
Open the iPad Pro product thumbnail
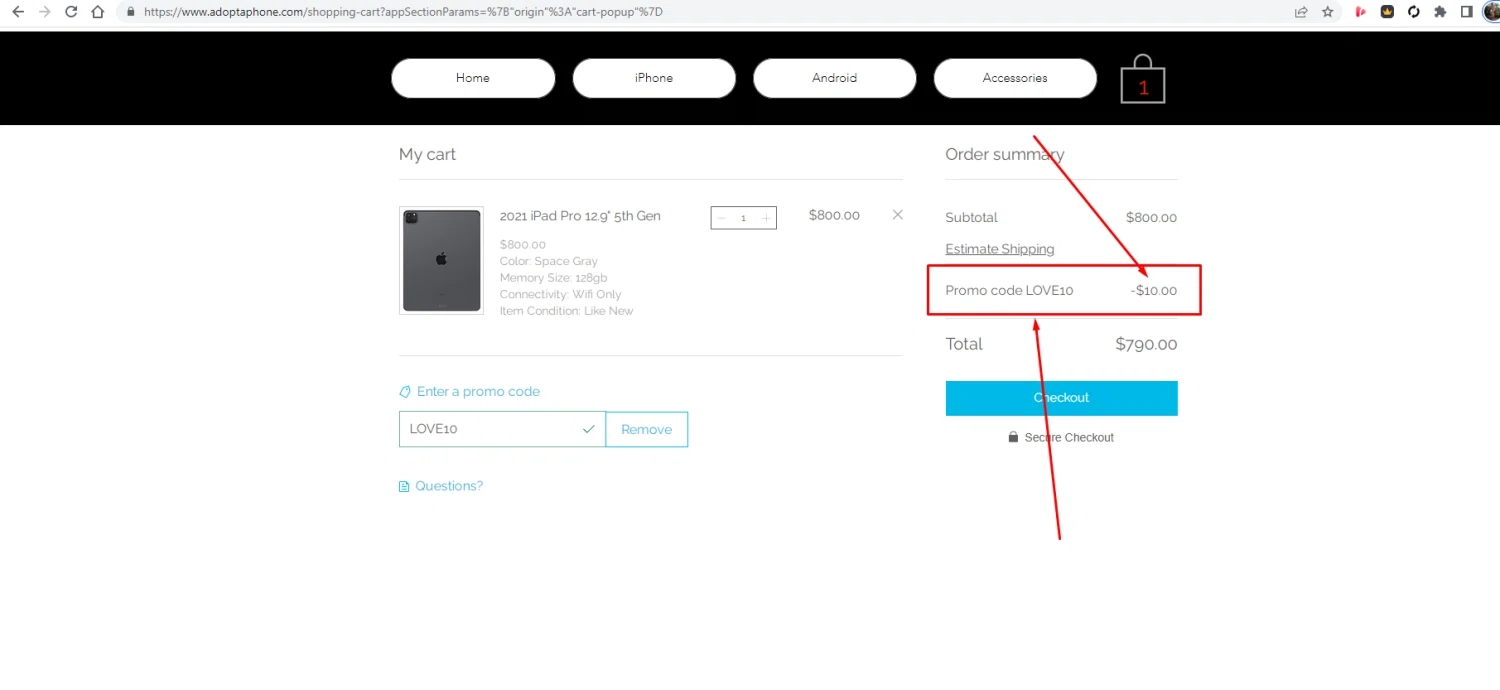(x=441, y=261)
